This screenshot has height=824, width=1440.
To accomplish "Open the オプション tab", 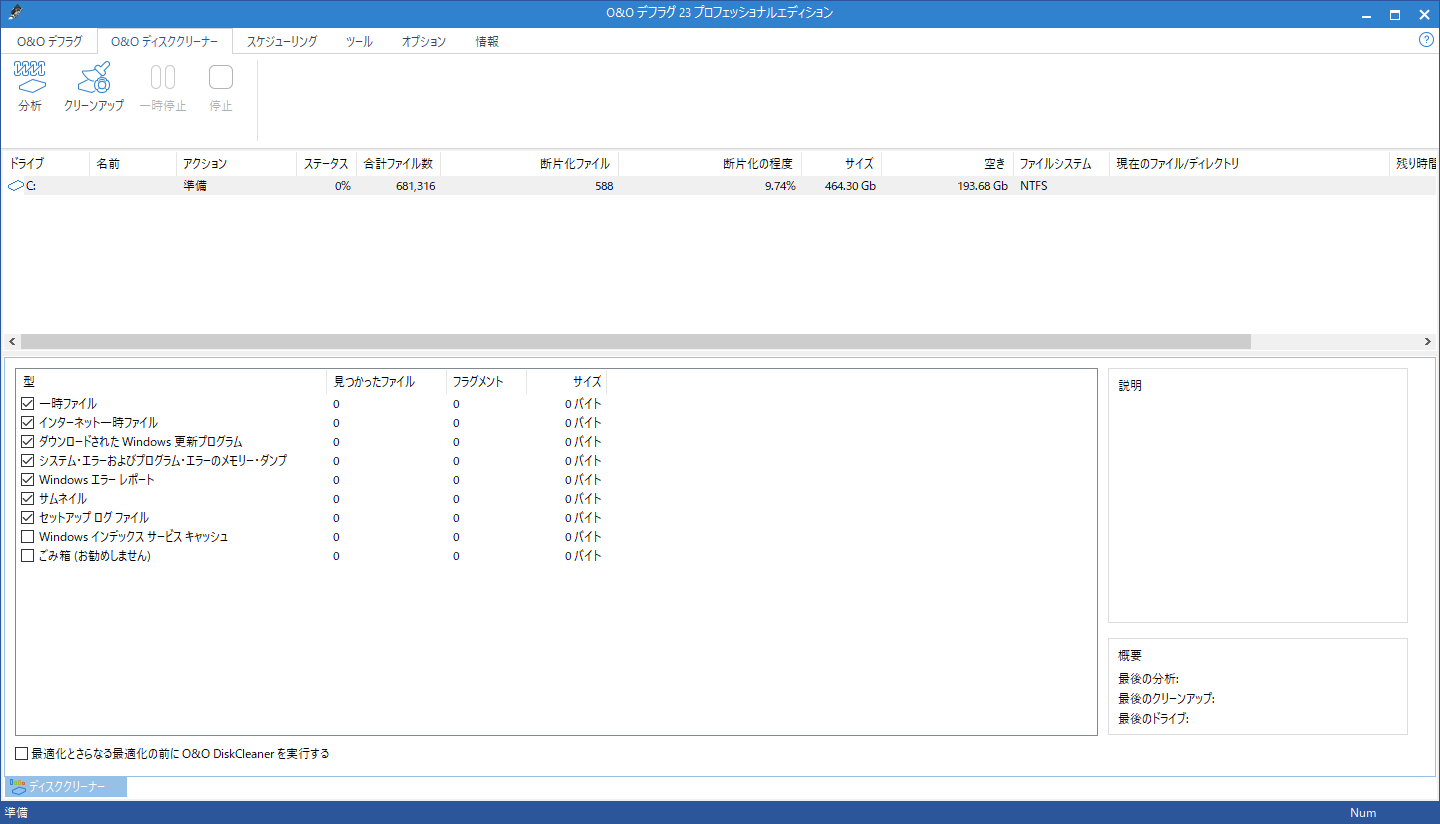I will [424, 42].
